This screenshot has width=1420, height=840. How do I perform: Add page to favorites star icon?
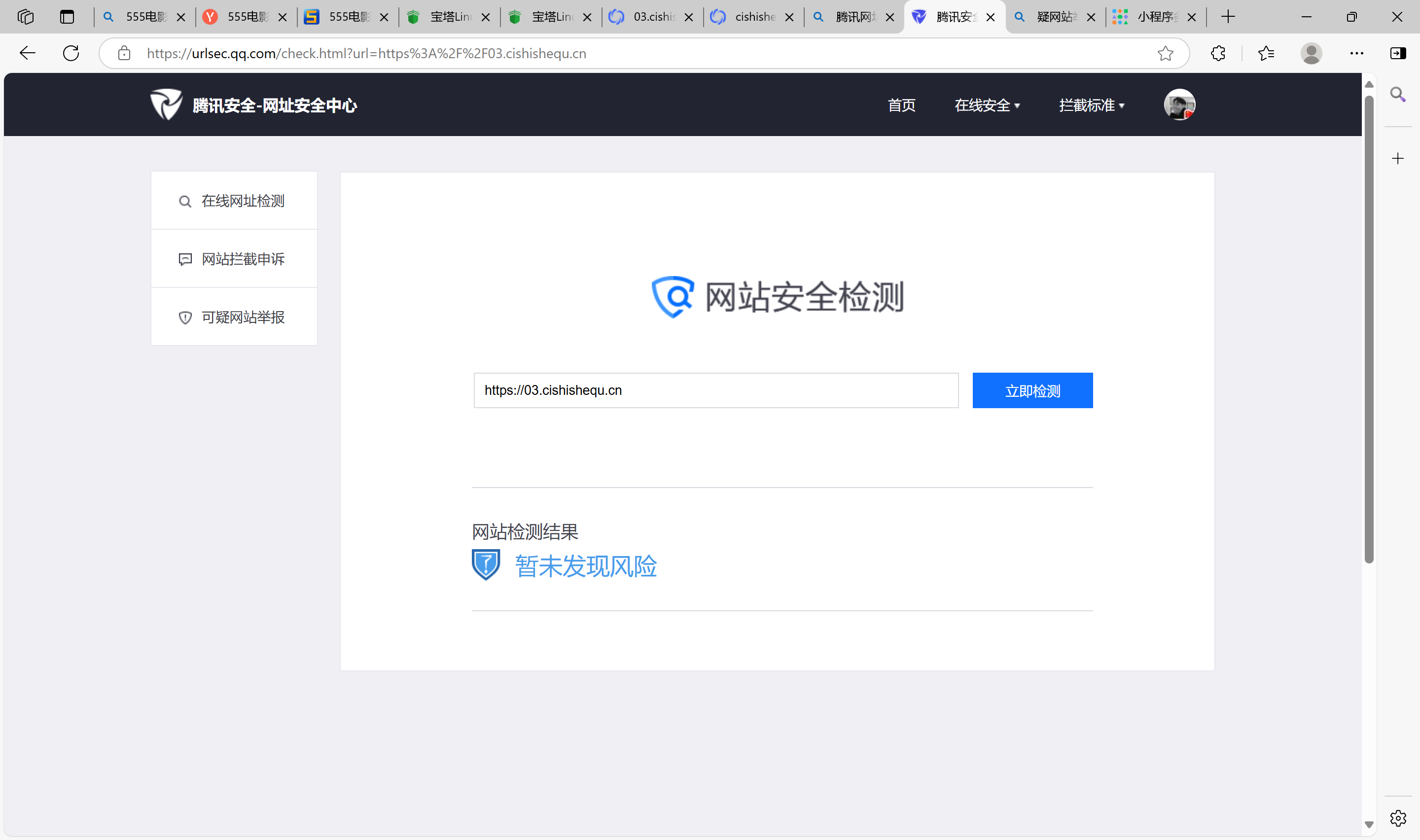click(1165, 53)
